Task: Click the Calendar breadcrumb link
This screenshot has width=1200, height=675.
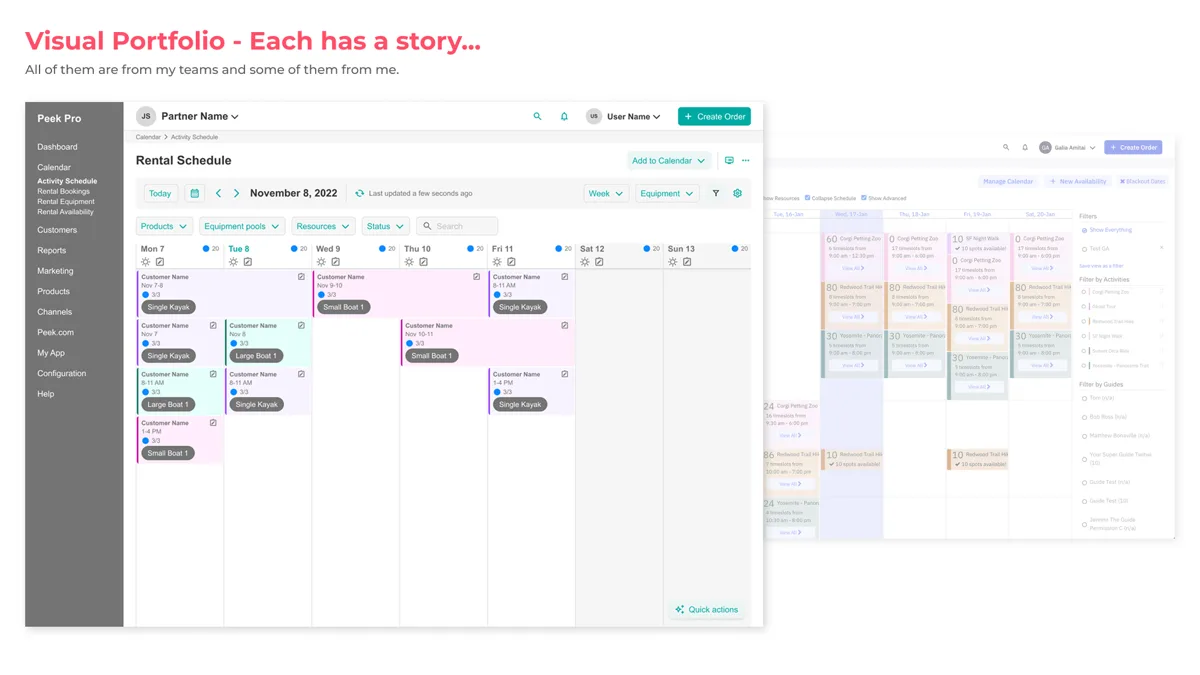Action: pos(148,137)
